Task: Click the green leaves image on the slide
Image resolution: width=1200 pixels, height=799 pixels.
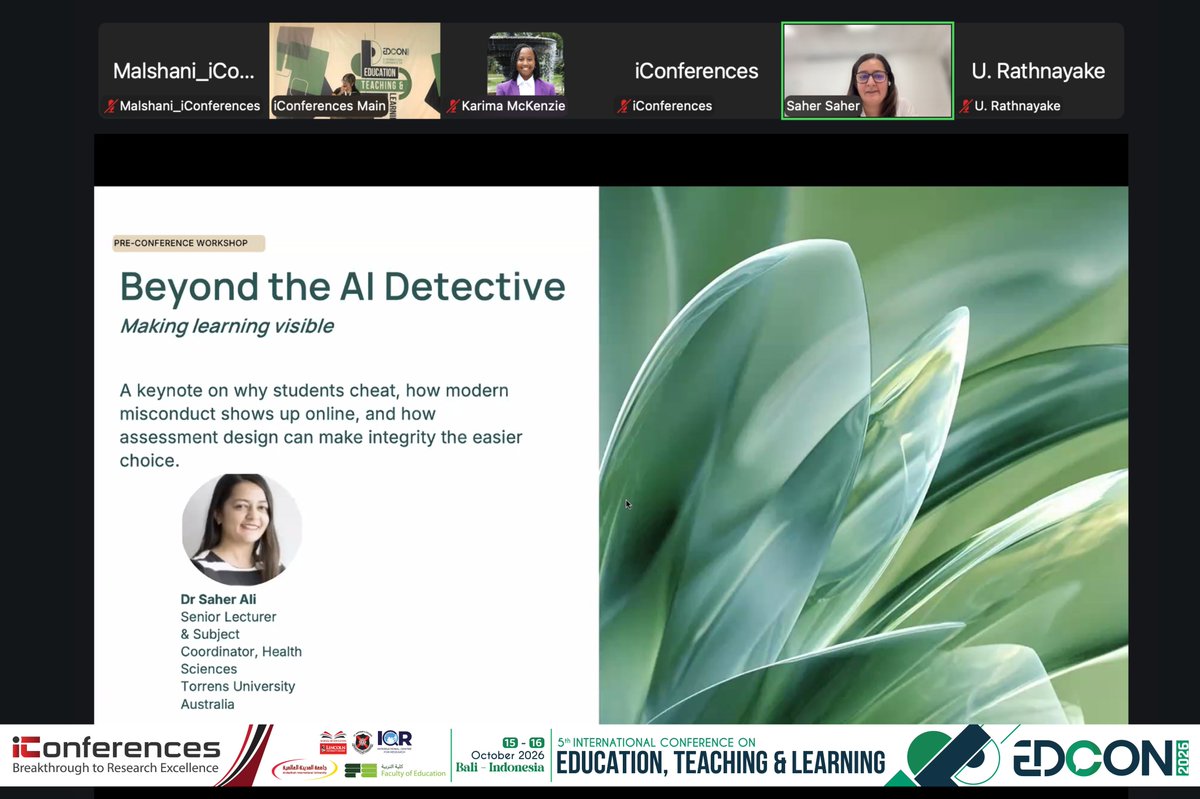Action: 863,455
